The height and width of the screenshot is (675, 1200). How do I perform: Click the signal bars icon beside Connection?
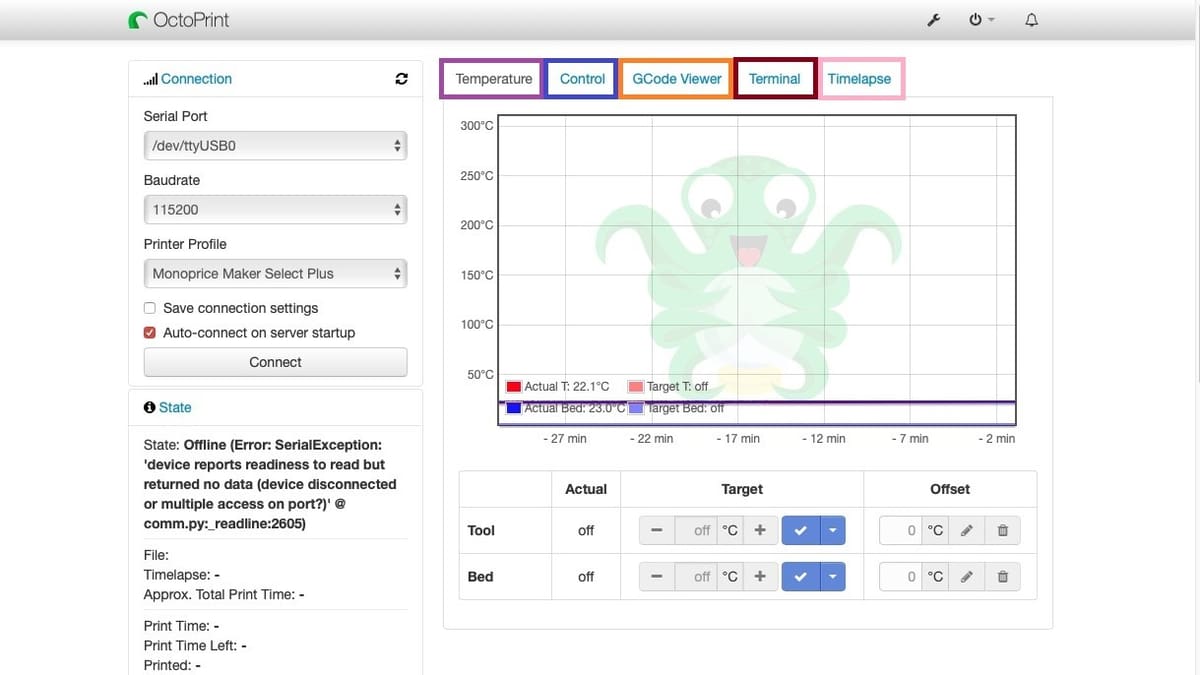click(x=151, y=79)
